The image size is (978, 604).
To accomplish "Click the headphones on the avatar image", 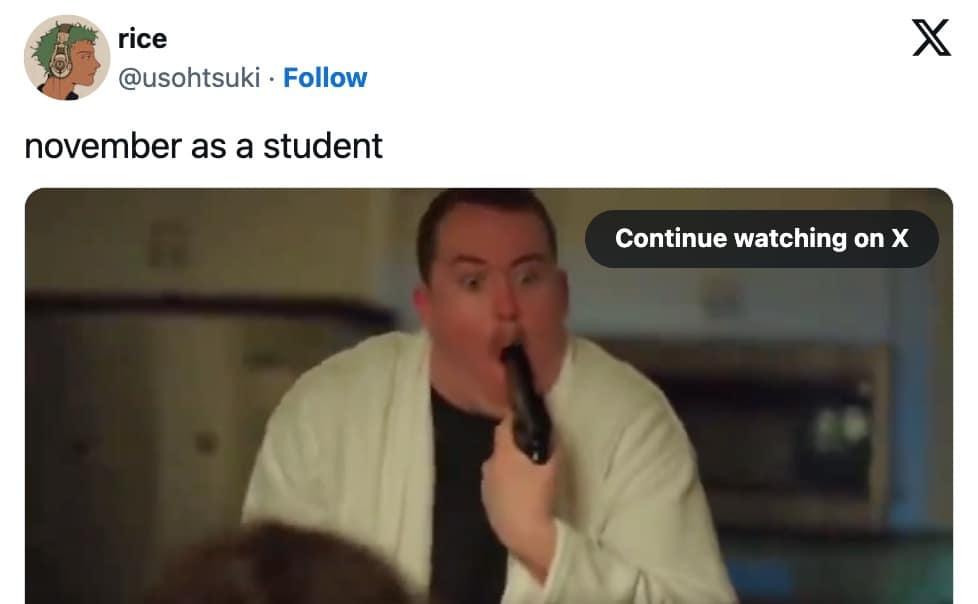I will 60,57.
